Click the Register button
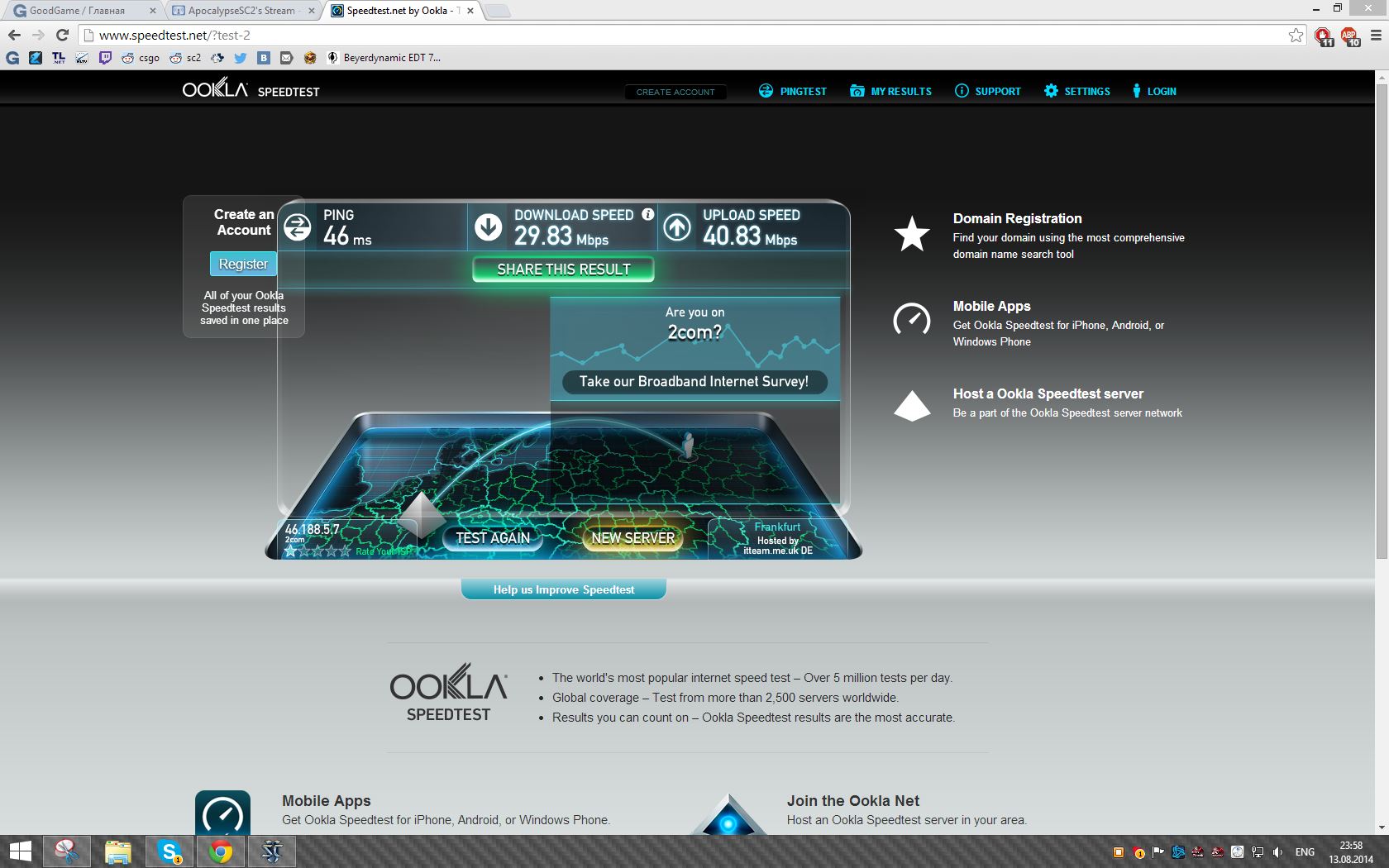The width and height of the screenshot is (1389, 868). click(x=243, y=264)
